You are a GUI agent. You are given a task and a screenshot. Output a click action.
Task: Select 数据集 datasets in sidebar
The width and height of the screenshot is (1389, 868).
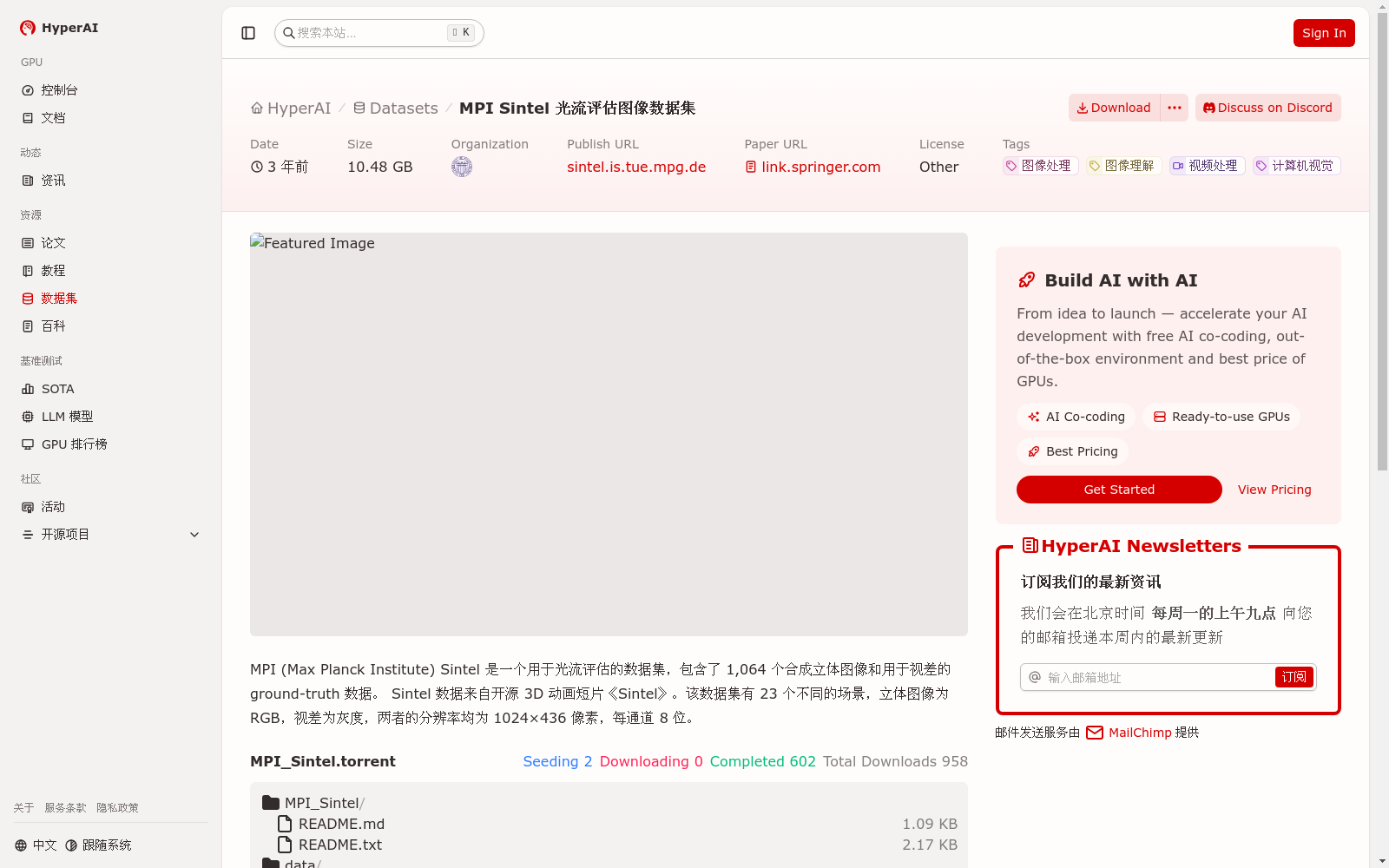pyautogui.click(x=111, y=299)
